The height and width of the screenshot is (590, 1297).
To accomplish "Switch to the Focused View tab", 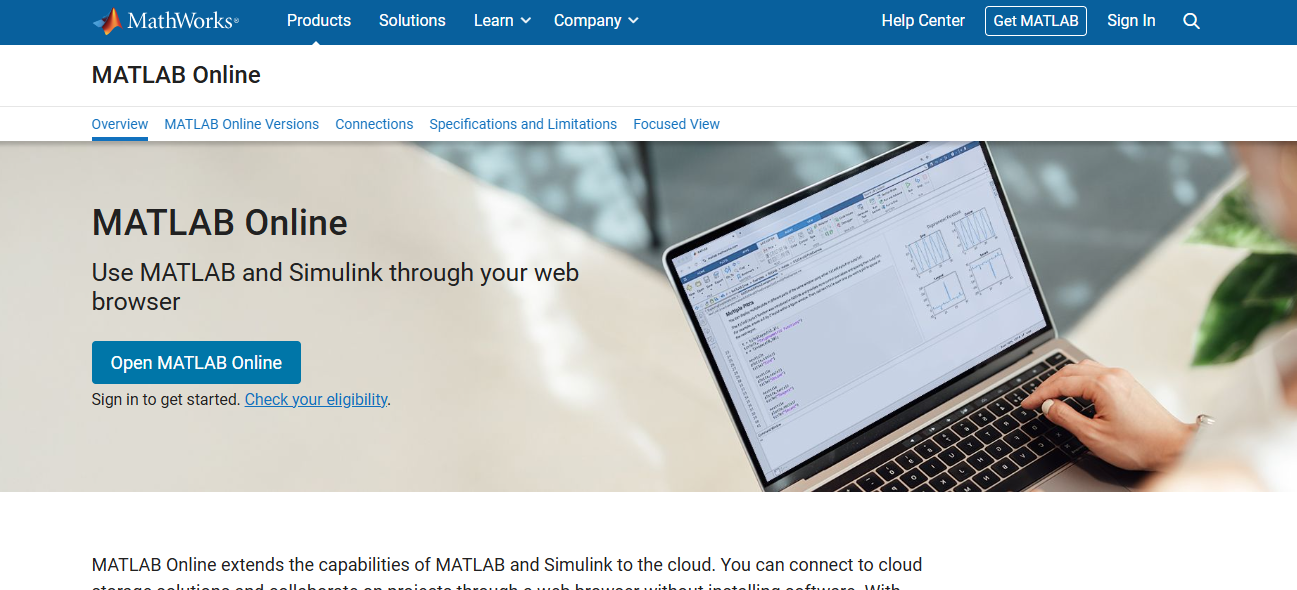I will 676,124.
